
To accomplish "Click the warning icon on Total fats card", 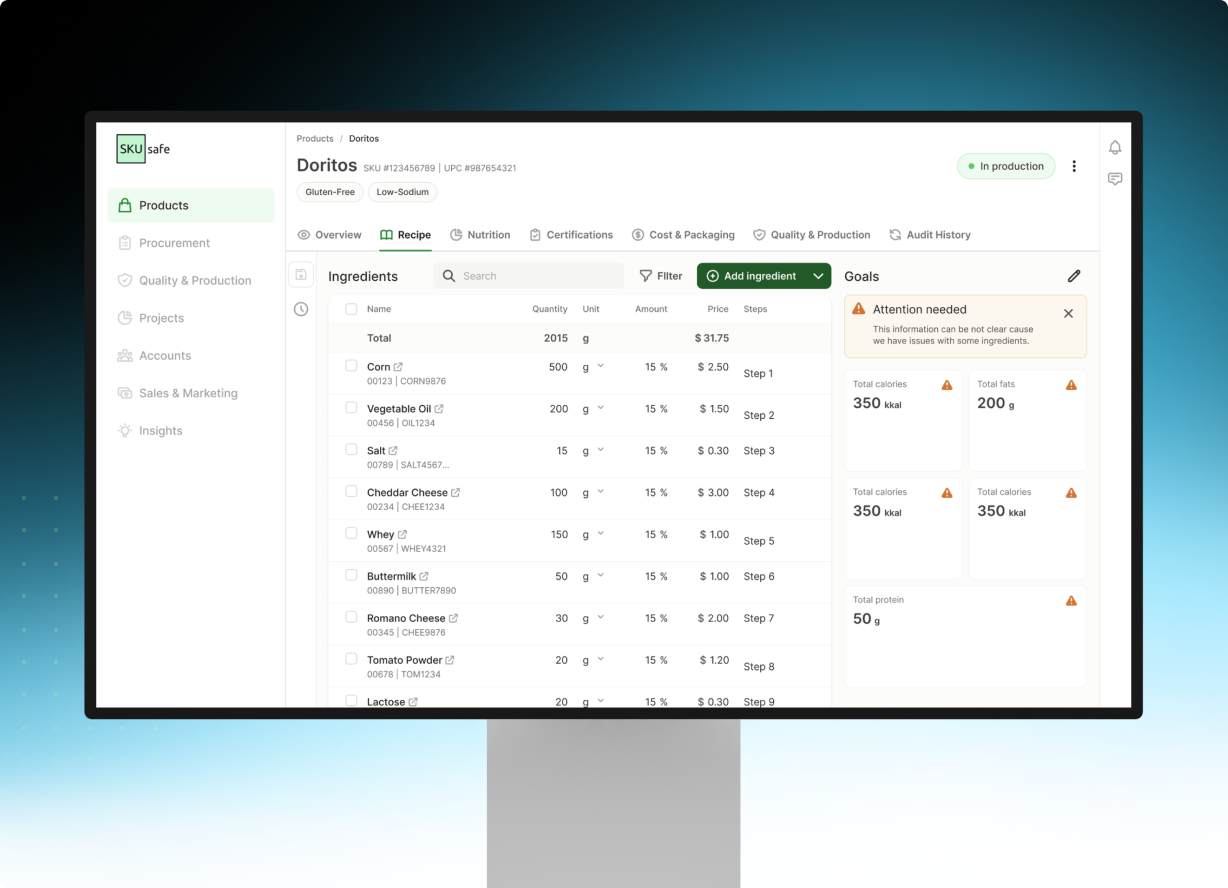I will click(x=1071, y=385).
